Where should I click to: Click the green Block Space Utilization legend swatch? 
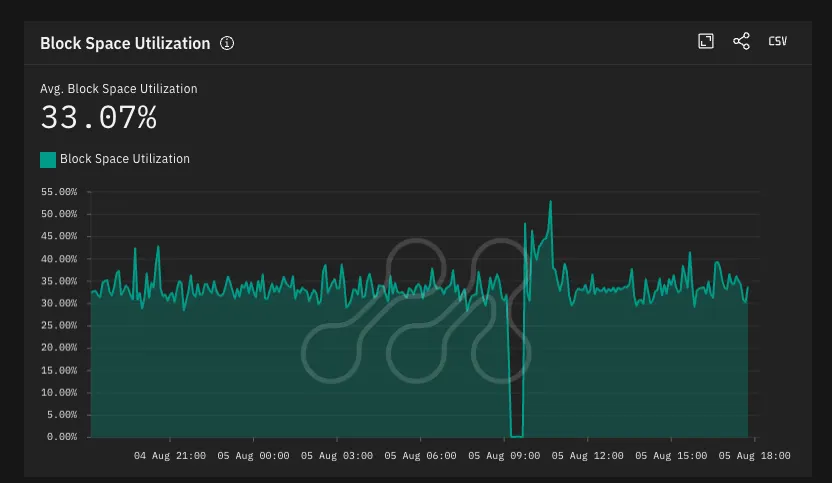pos(48,159)
